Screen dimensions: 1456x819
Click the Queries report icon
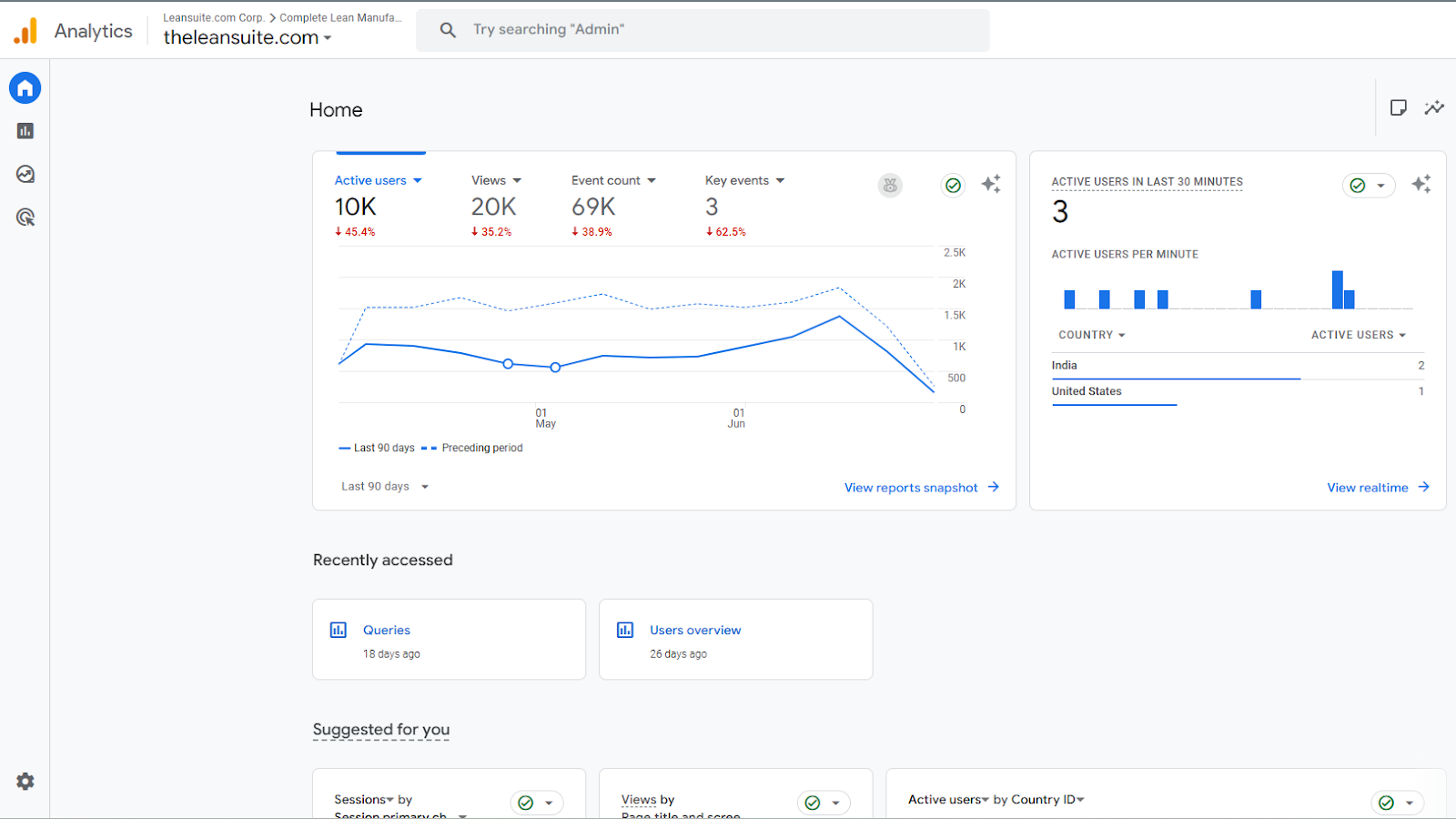coord(339,630)
